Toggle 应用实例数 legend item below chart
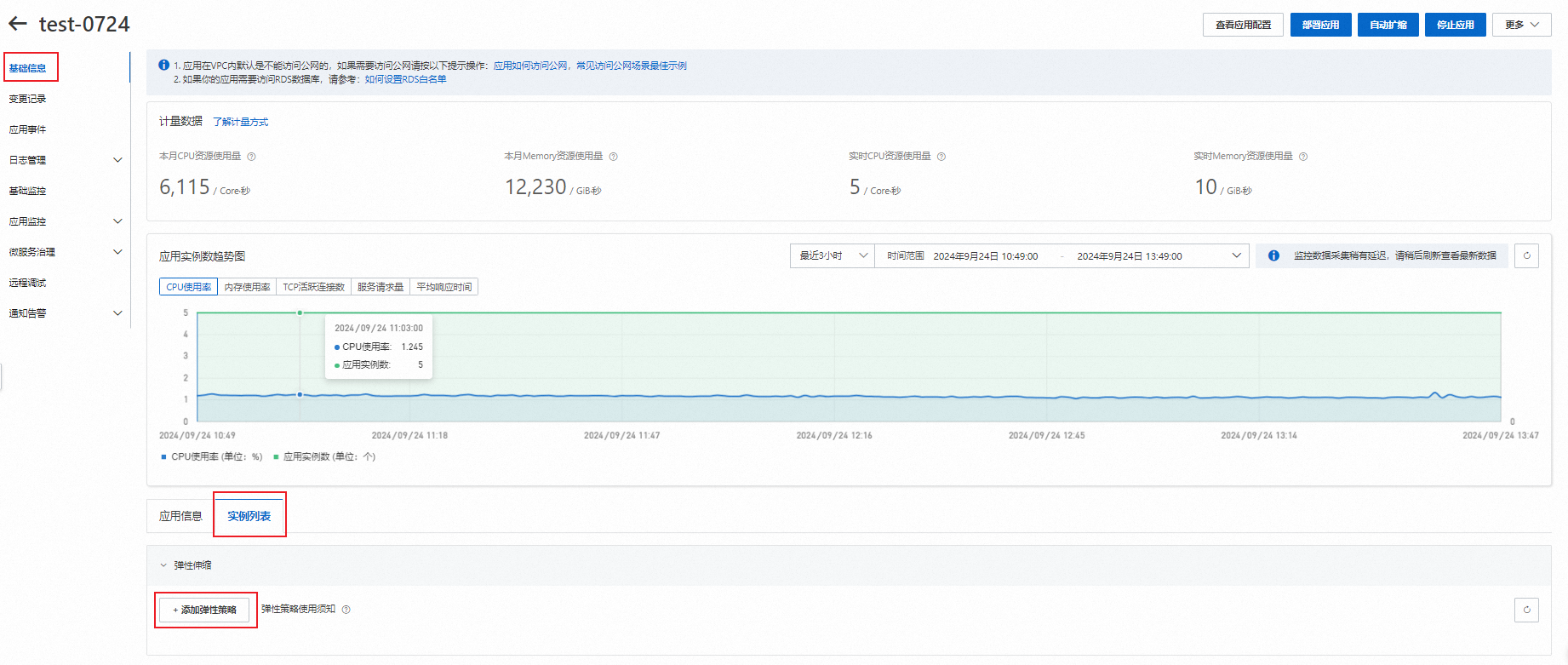This screenshot has height=665, width=1568. click(324, 456)
